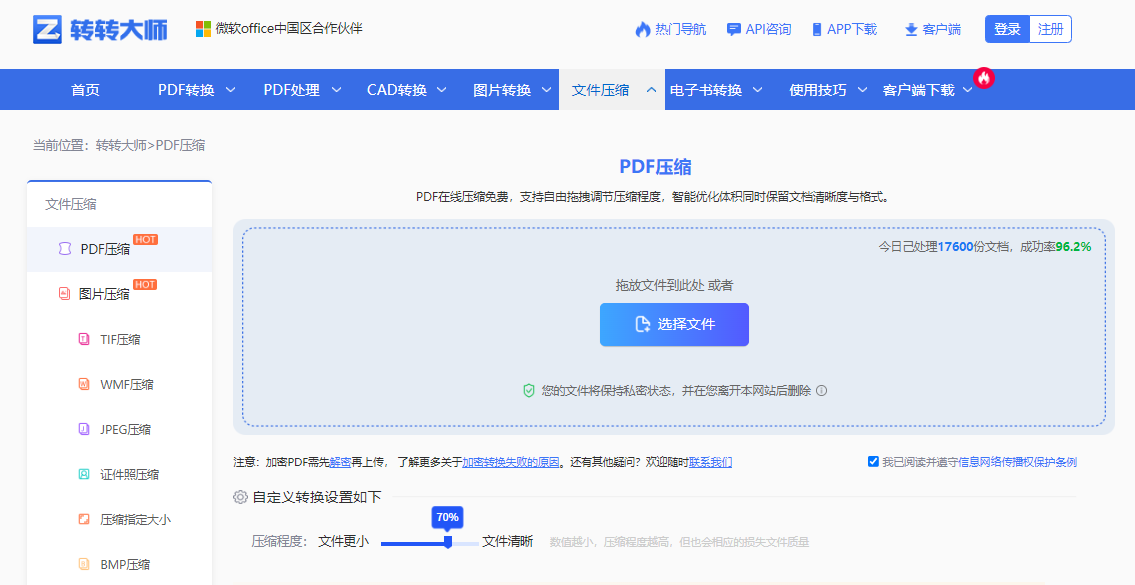Click the 拖放文件到此处 drop zone text
The width and height of the screenshot is (1135, 585).
[x=674, y=285]
